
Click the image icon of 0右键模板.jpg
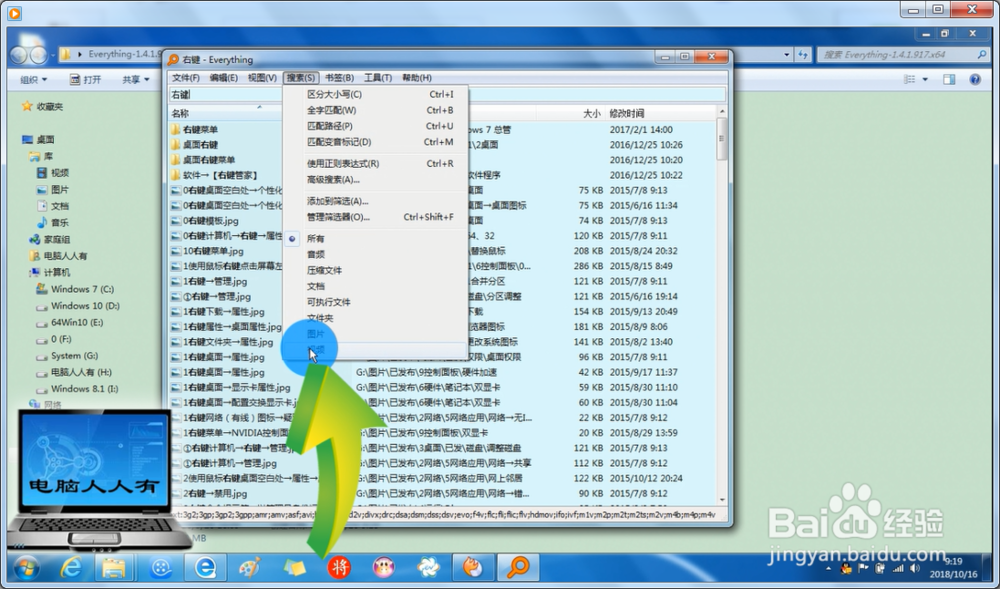(176, 221)
